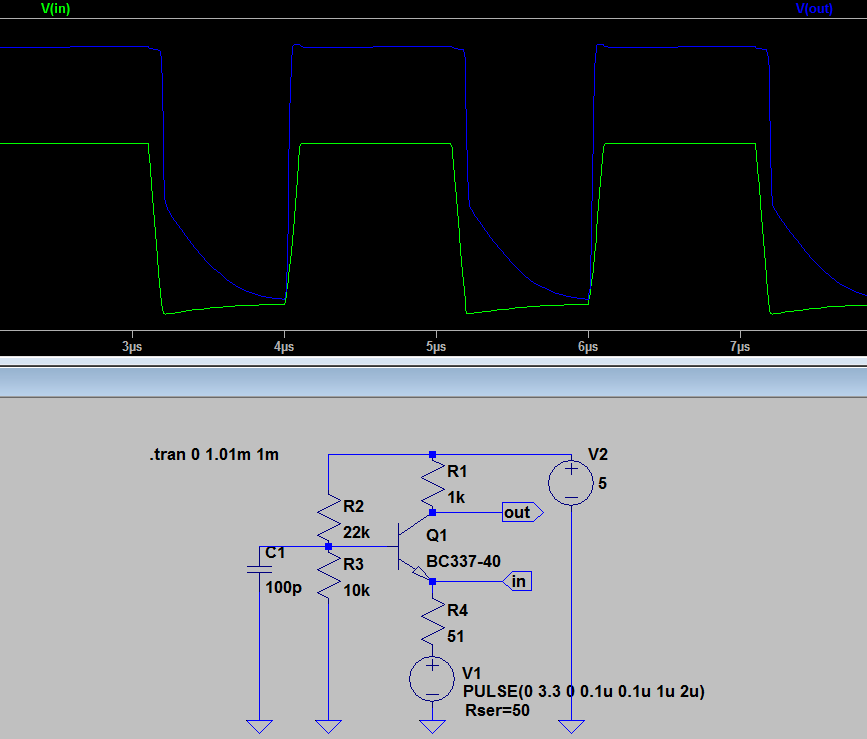The width and height of the screenshot is (867, 739).
Task: Click the junction dot at Q1's collector
Action: [432, 512]
